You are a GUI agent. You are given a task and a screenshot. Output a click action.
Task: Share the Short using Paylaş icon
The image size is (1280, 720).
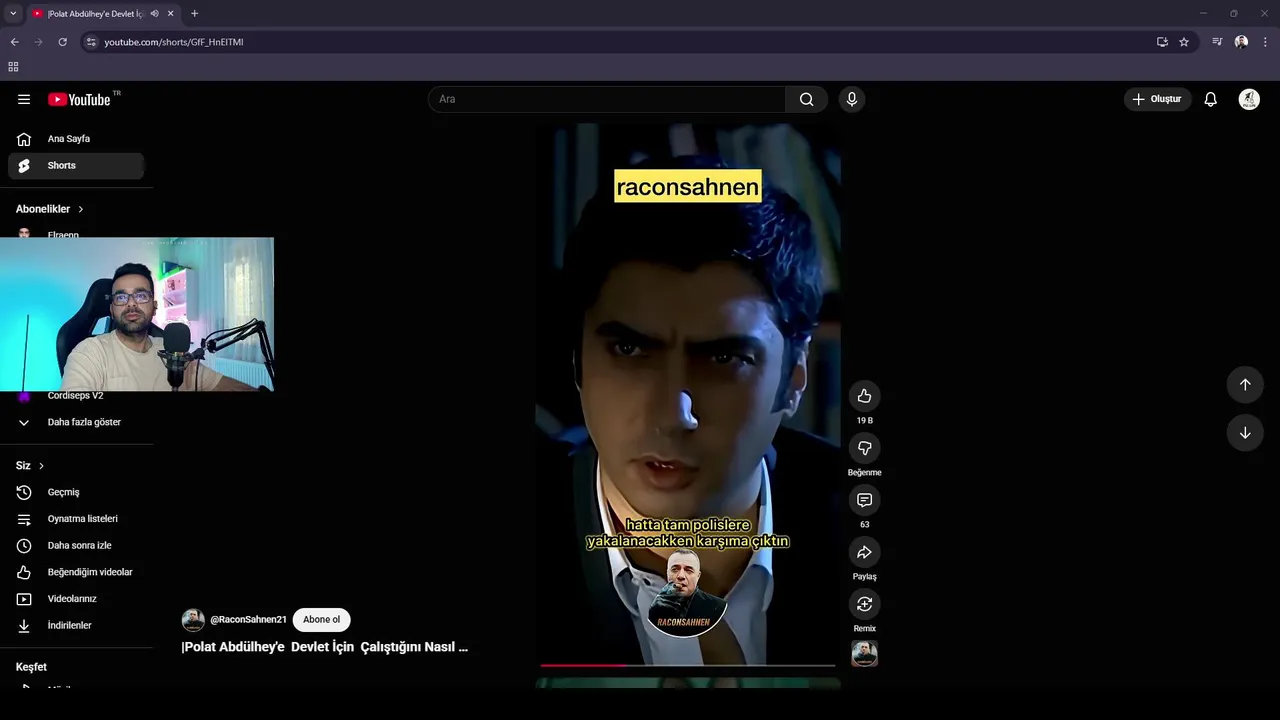(x=864, y=552)
